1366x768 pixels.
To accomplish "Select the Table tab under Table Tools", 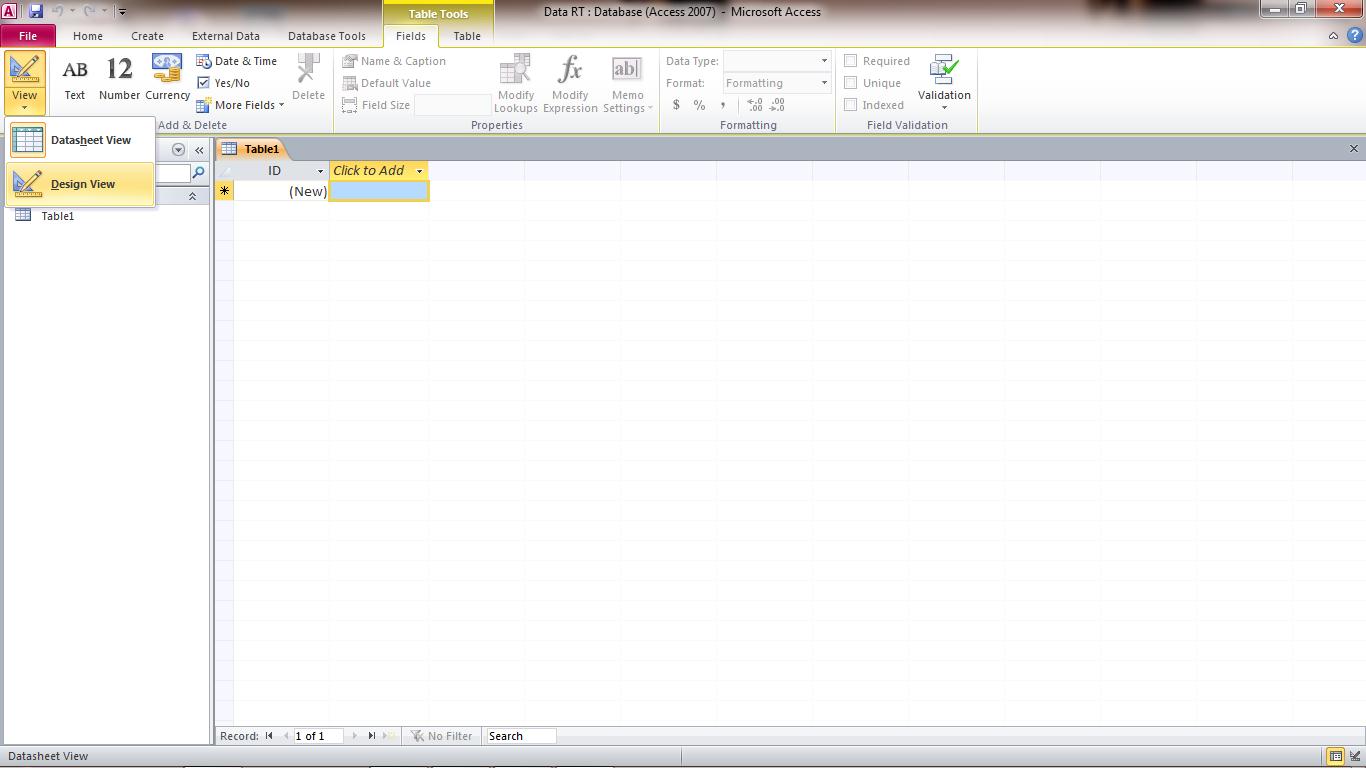I will 467,36.
